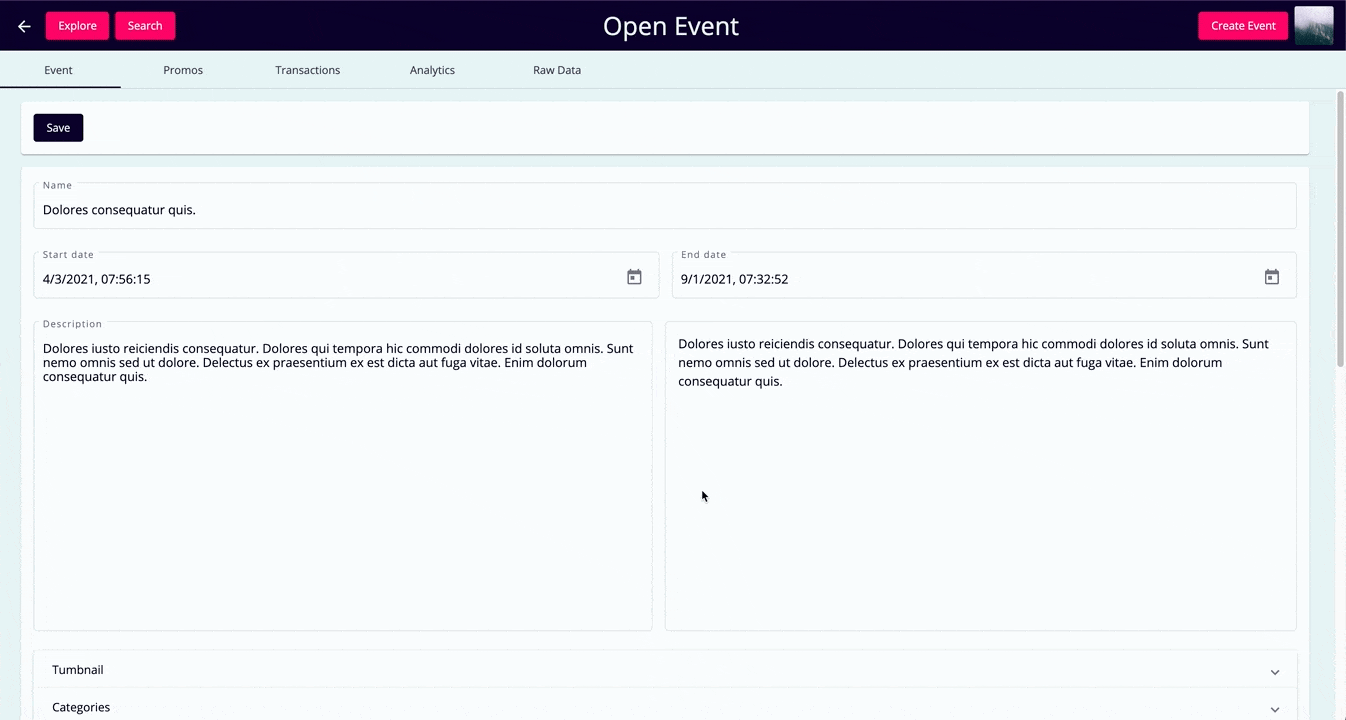Open the Analytics tab
Image resolution: width=1346 pixels, height=720 pixels.
[432, 70]
